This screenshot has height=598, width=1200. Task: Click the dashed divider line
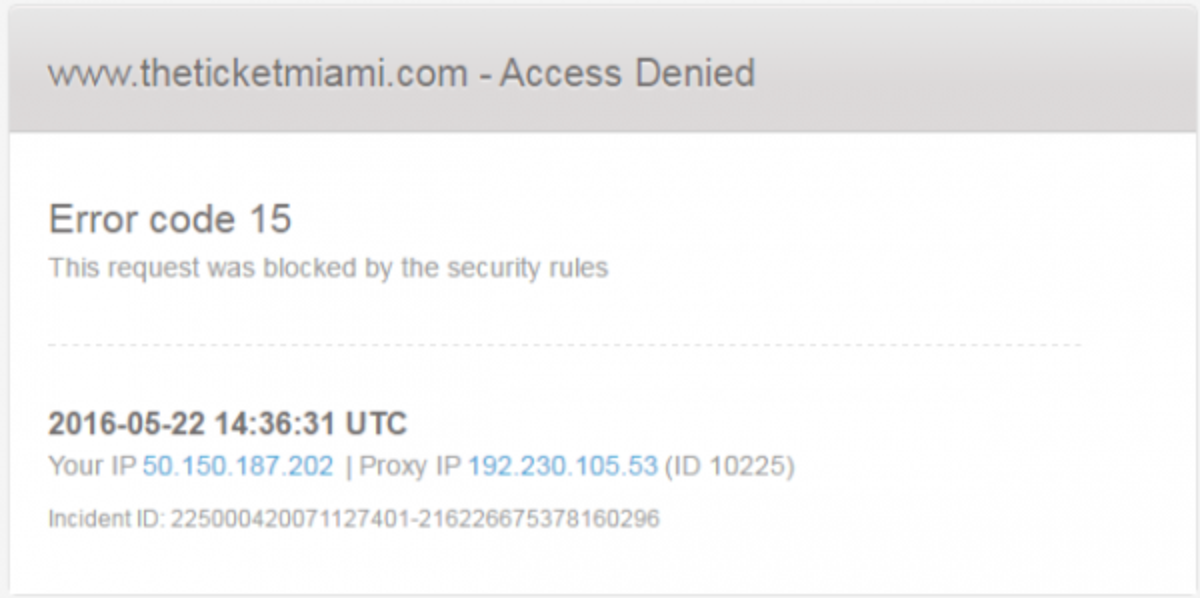pyautogui.click(x=564, y=345)
